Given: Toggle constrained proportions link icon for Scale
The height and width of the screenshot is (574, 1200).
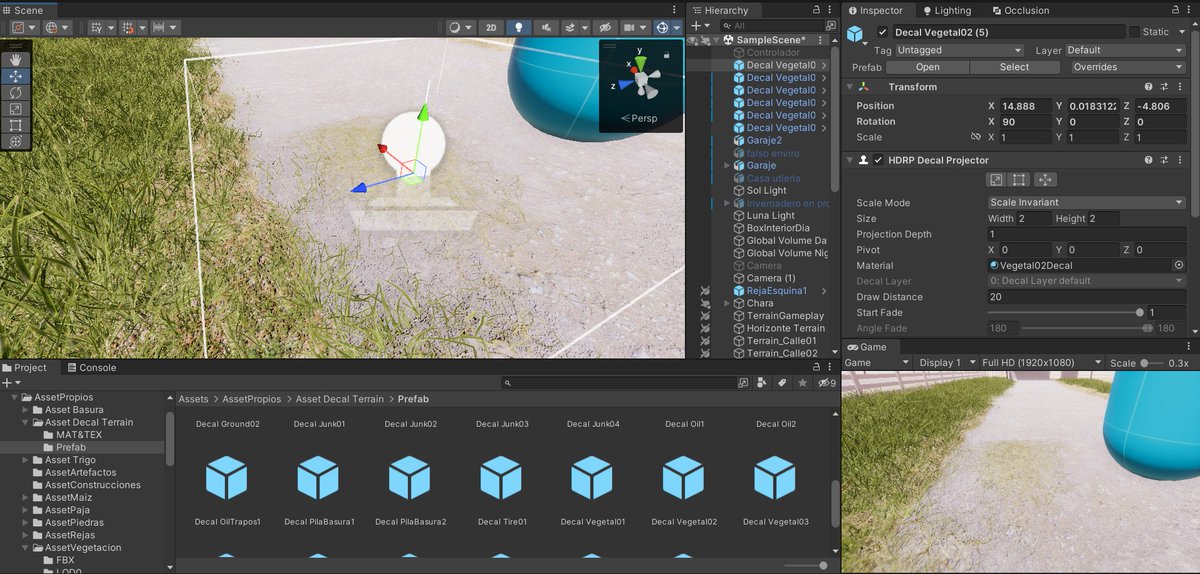Looking at the screenshot, I should click(975, 137).
